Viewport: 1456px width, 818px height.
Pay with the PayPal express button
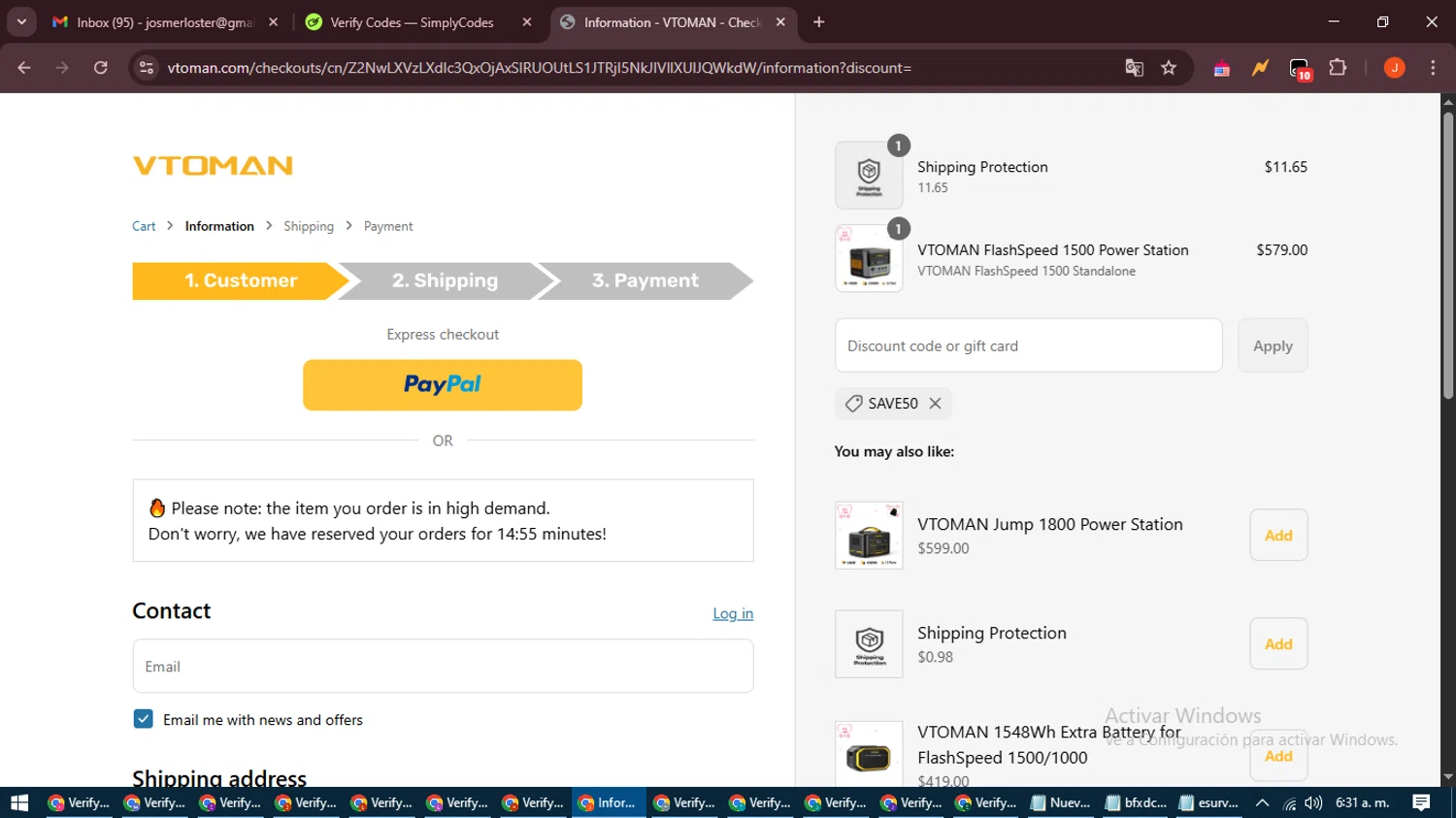click(x=443, y=385)
